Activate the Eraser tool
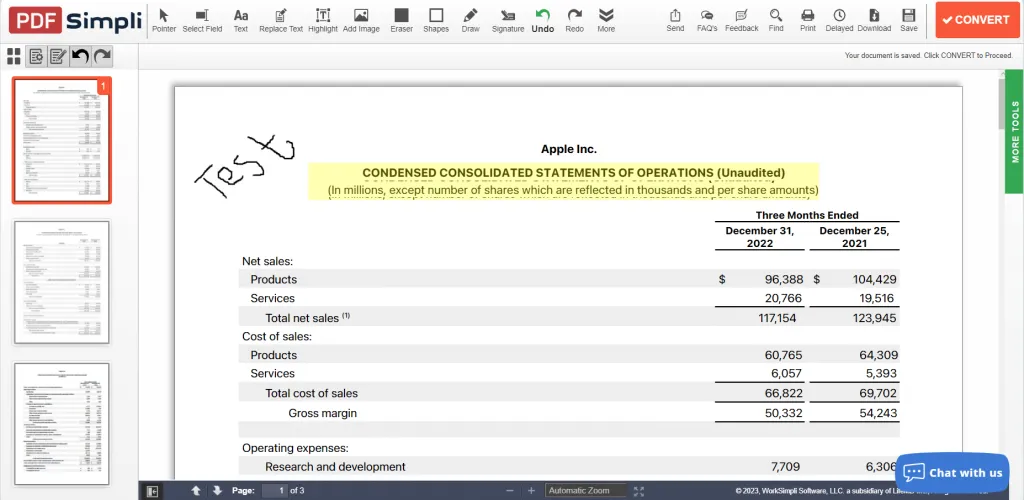This screenshot has width=1024, height=500. tap(402, 20)
